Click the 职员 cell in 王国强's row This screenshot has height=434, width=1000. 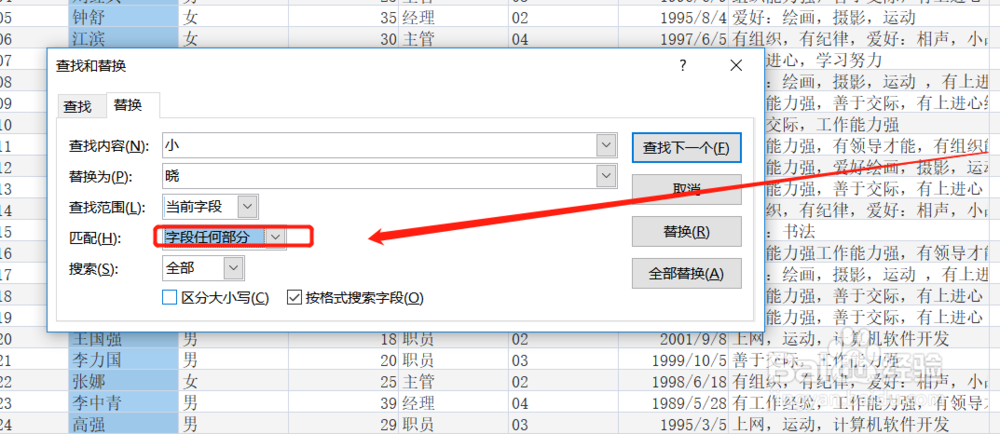(x=453, y=338)
